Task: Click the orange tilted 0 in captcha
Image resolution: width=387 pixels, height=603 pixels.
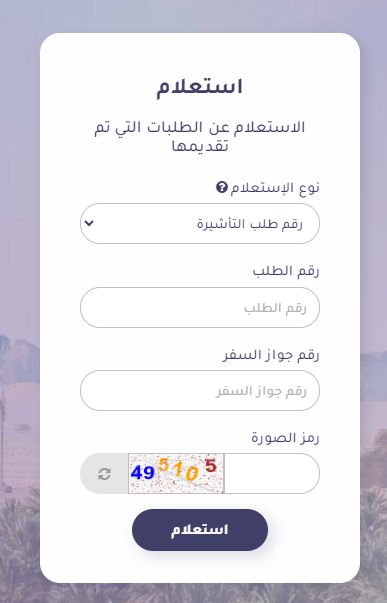Action: click(x=192, y=473)
